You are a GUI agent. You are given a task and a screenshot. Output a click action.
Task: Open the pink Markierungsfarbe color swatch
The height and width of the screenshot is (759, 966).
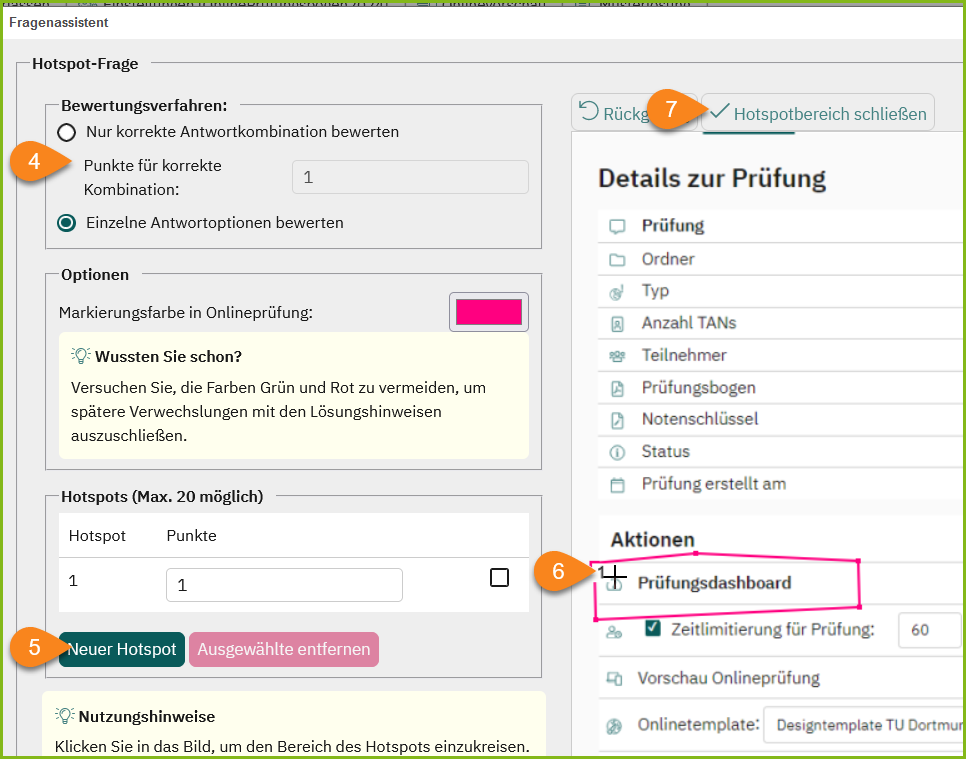coord(489,312)
